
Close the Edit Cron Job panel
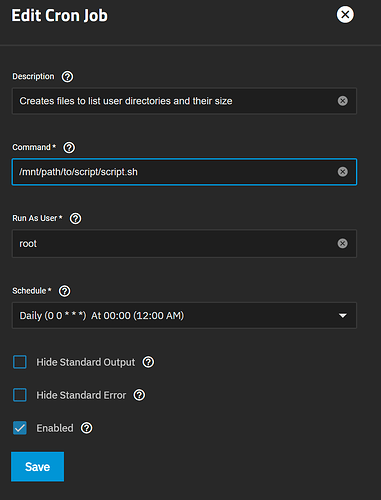pyautogui.click(x=345, y=15)
